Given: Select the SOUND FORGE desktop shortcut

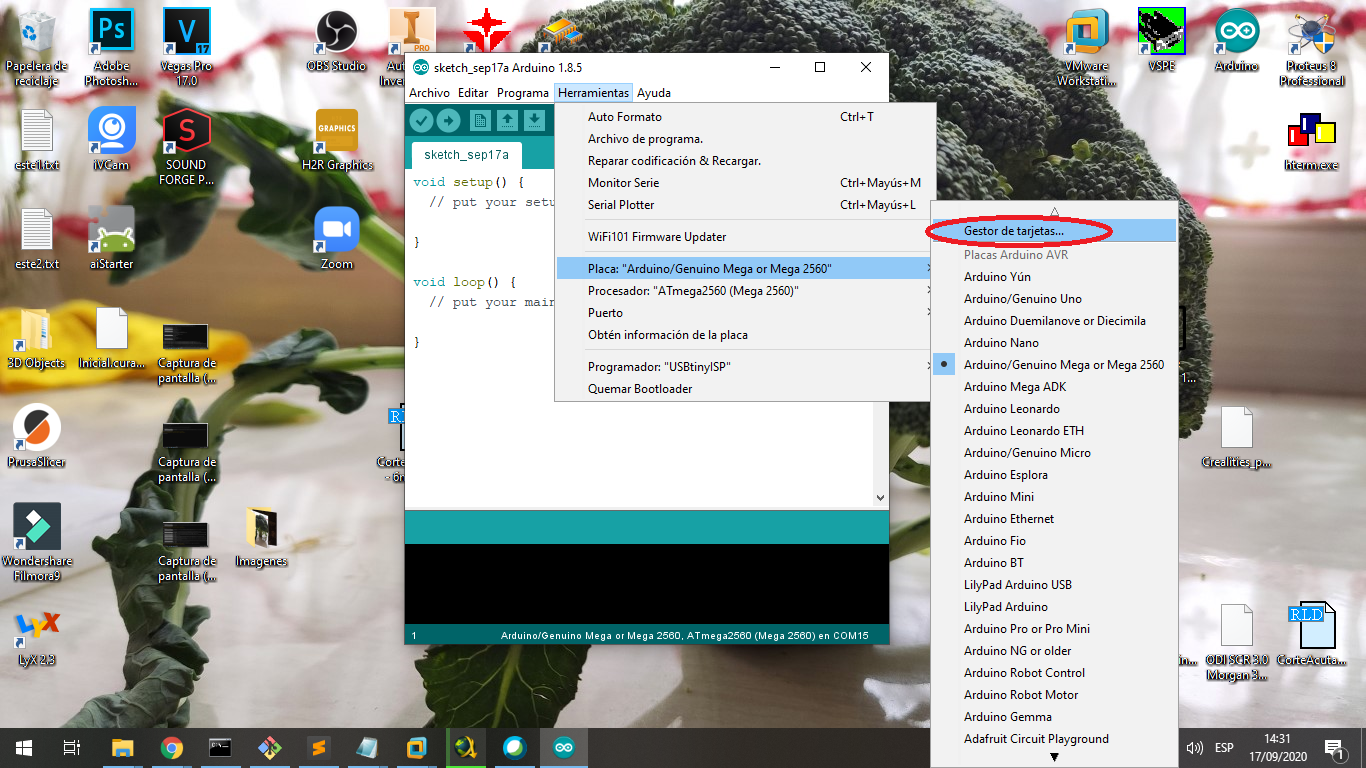Looking at the screenshot, I should coord(187,148).
